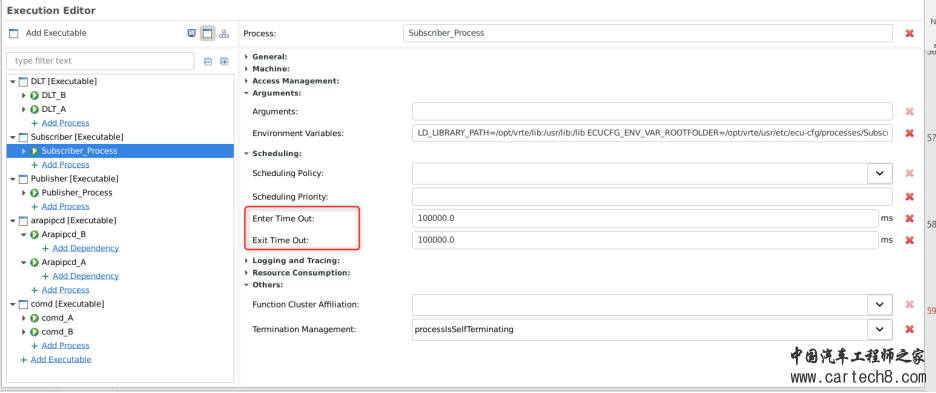The image size is (936, 393).
Task: Collapse all tree items icon
Action: (208, 61)
